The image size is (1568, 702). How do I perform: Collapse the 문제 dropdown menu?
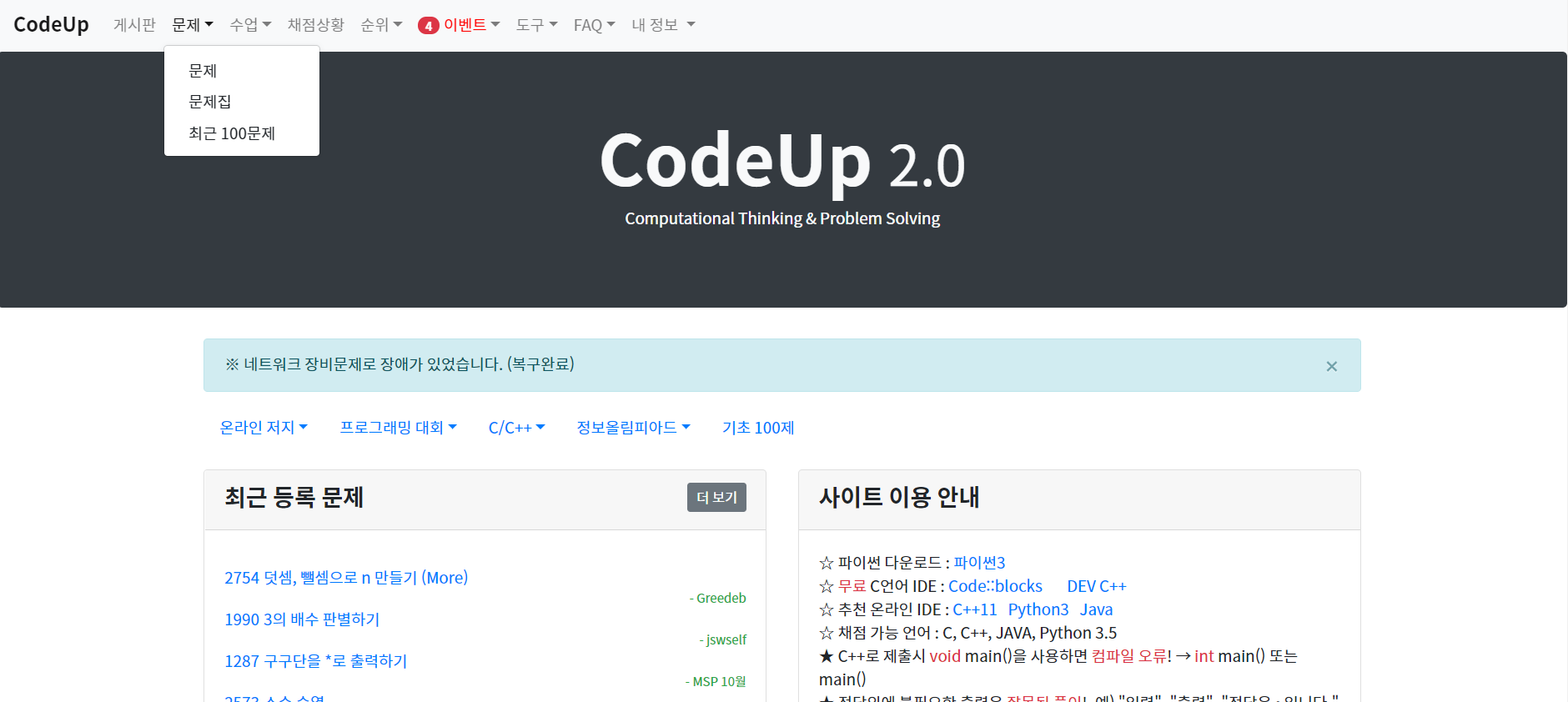tap(193, 25)
